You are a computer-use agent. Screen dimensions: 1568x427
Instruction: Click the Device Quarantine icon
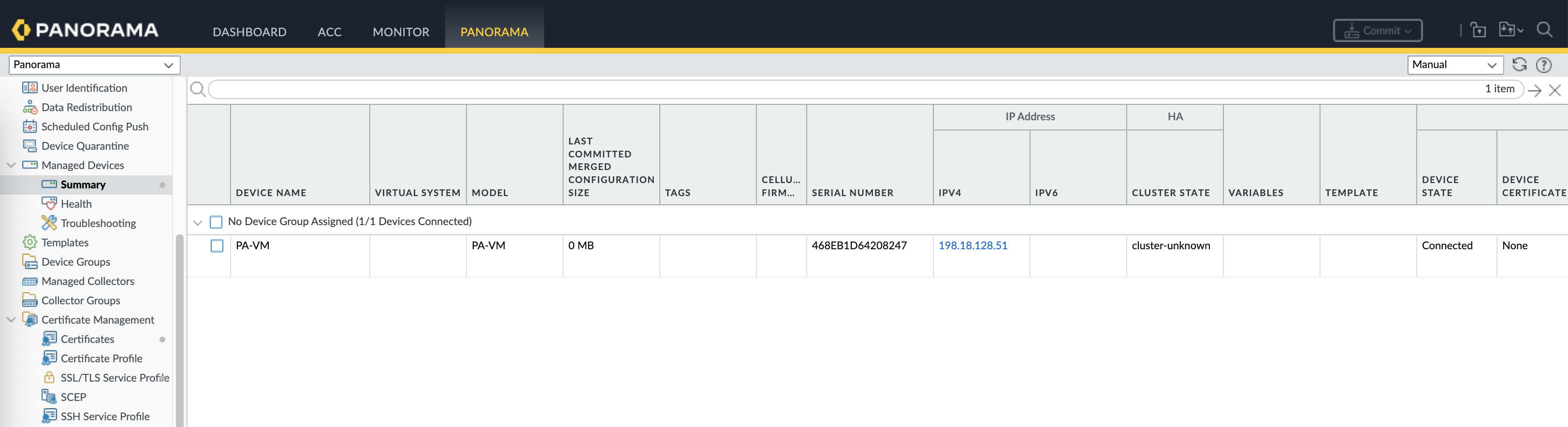[29, 145]
